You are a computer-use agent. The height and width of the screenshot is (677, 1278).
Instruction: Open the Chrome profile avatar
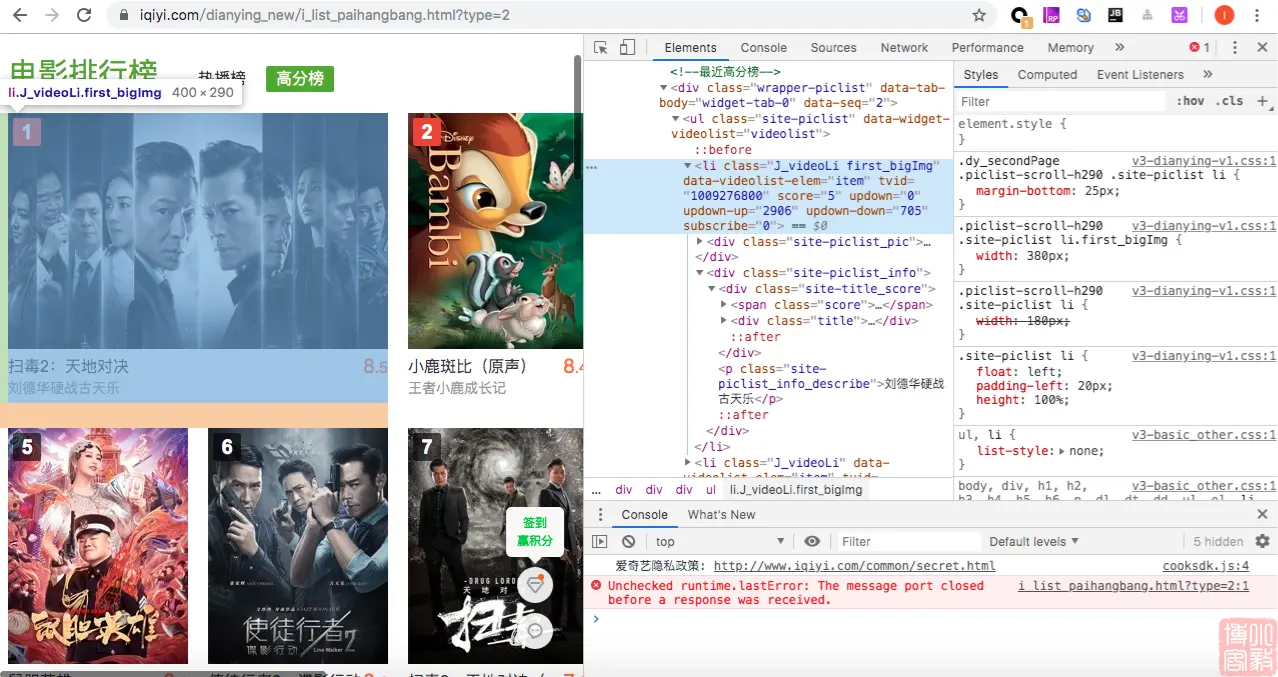pyautogui.click(x=1224, y=15)
